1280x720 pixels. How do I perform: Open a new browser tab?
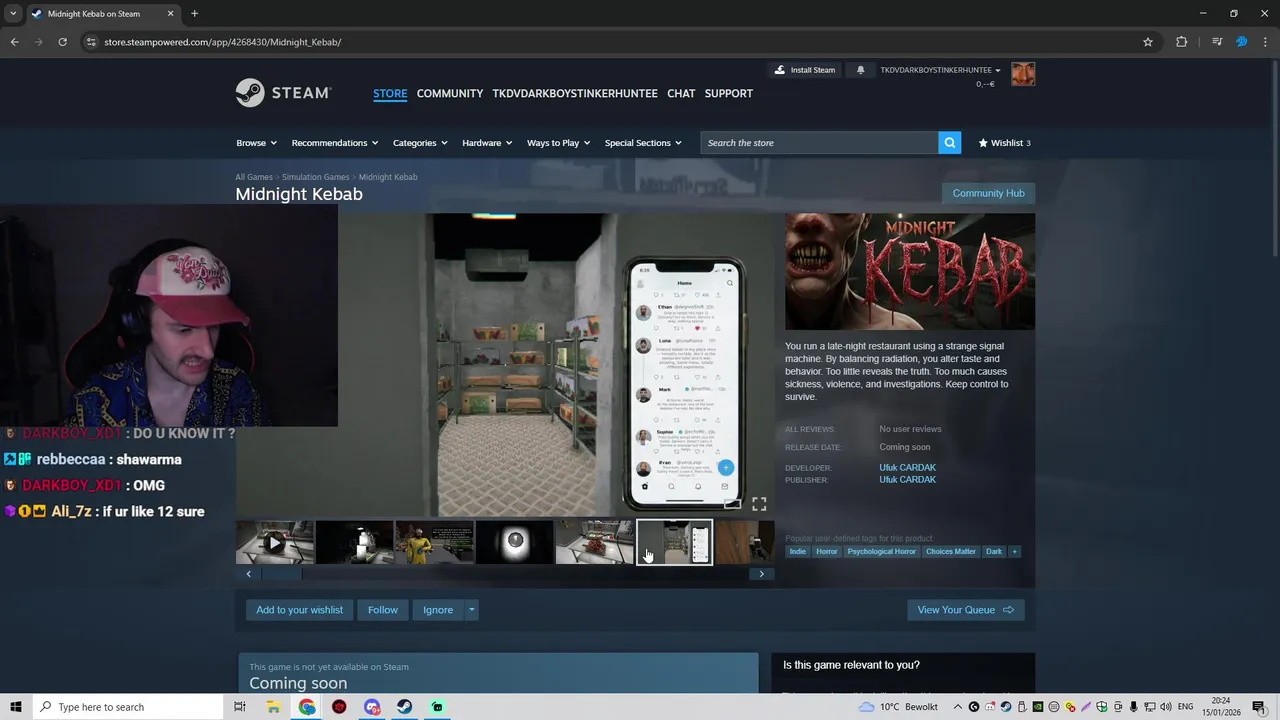click(x=194, y=14)
